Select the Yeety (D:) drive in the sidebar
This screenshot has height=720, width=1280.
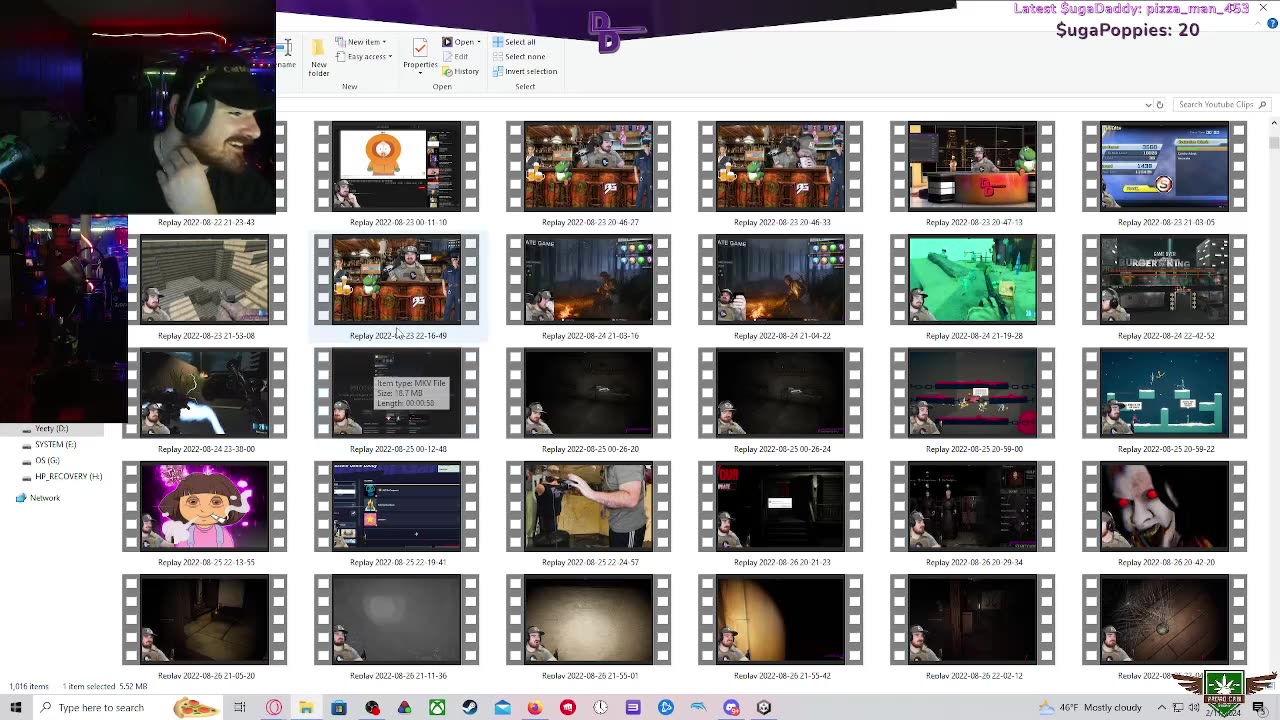pyautogui.click(x=51, y=429)
